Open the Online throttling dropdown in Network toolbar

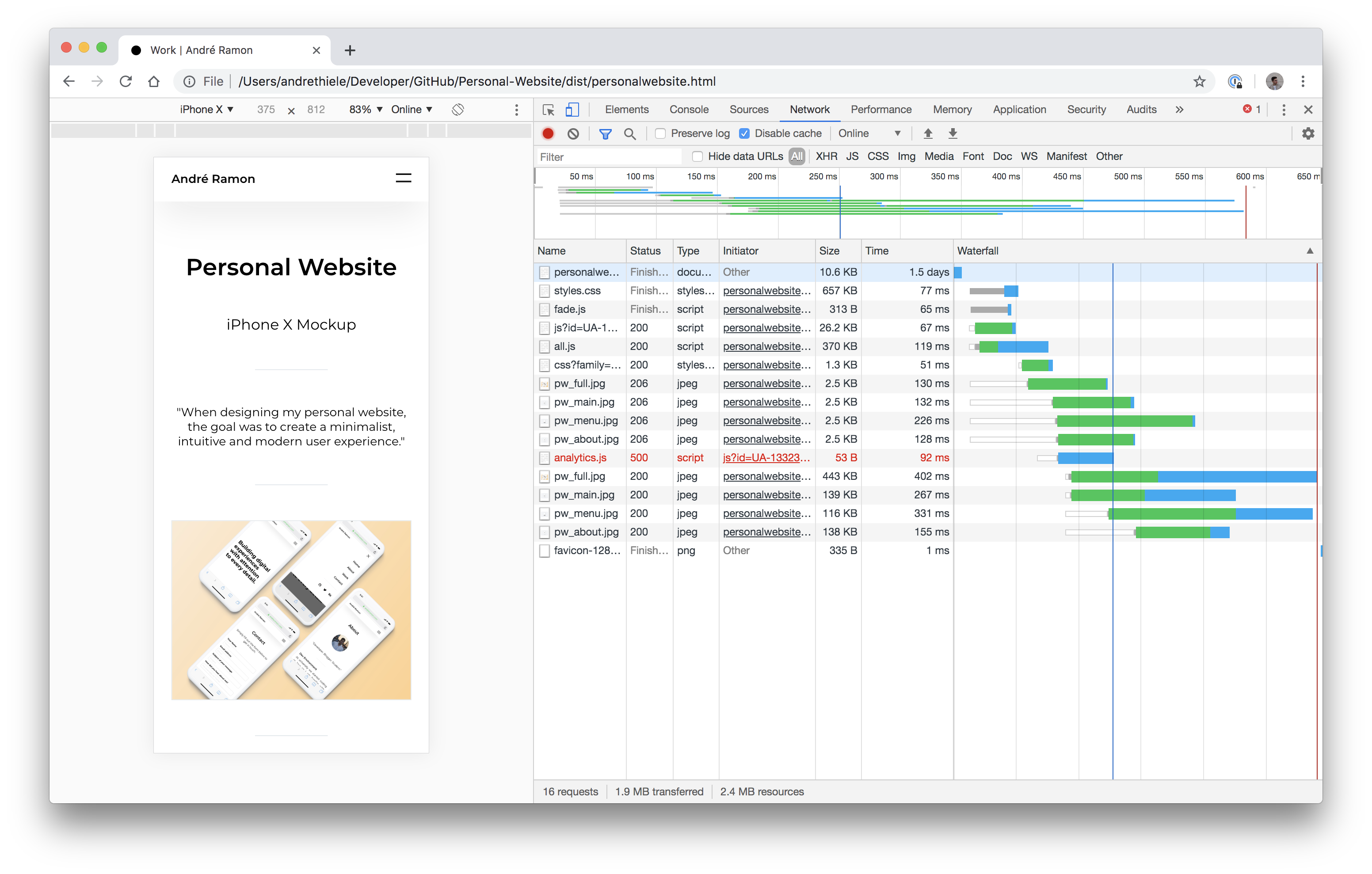[x=869, y=133]
